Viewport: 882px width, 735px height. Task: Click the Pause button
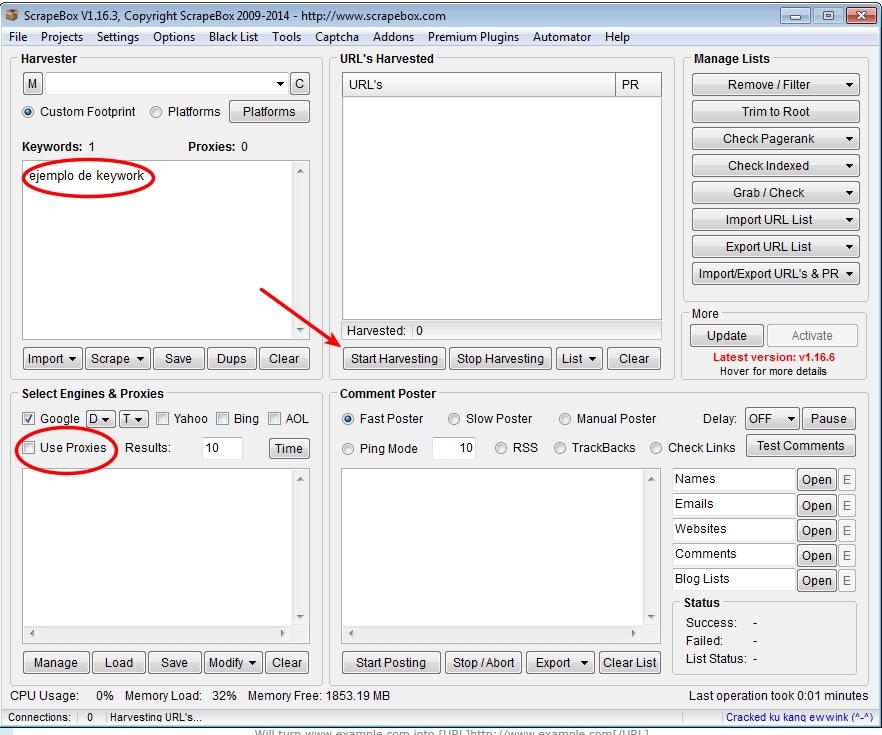point(828,418)
